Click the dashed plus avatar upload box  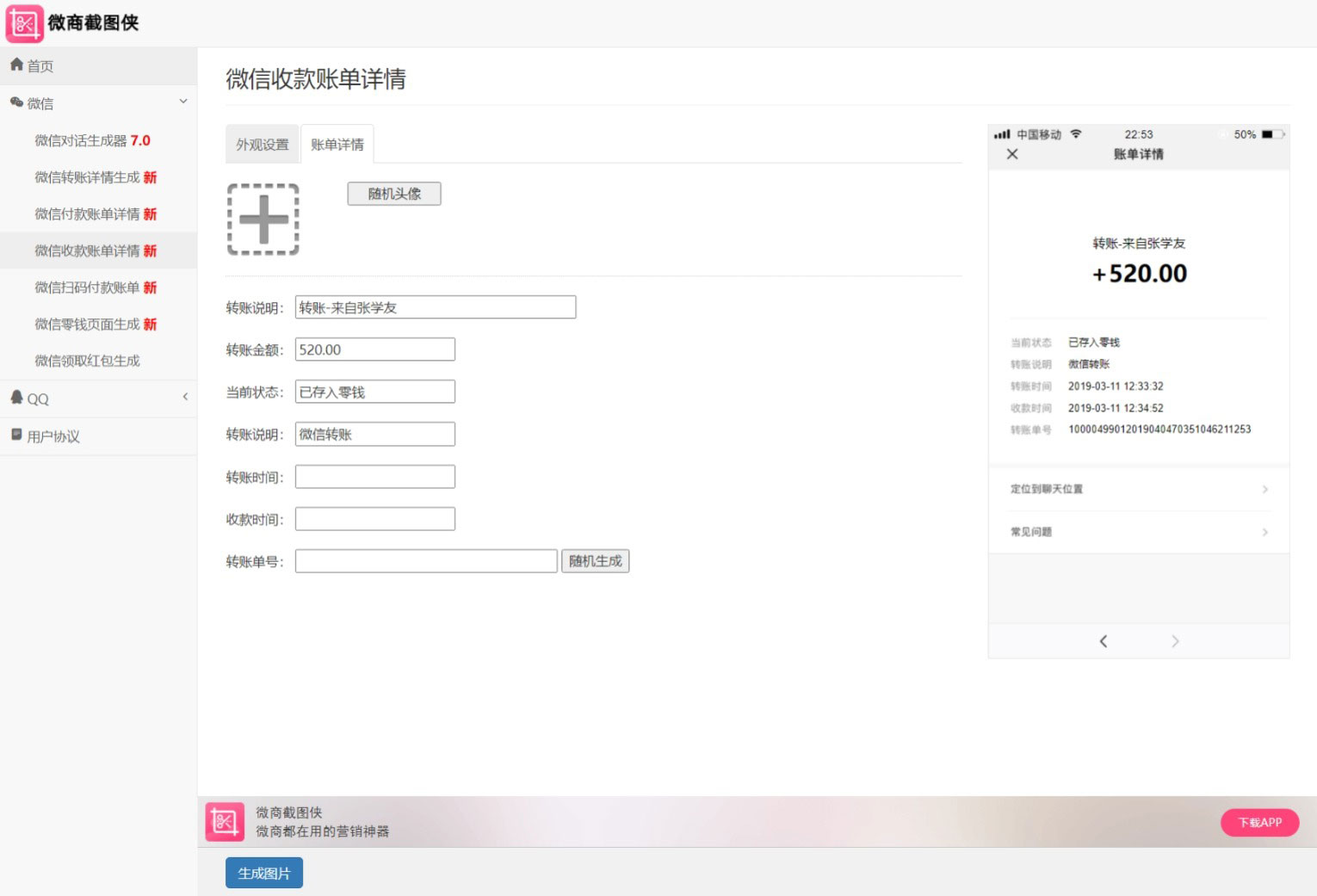coord(263,219)
